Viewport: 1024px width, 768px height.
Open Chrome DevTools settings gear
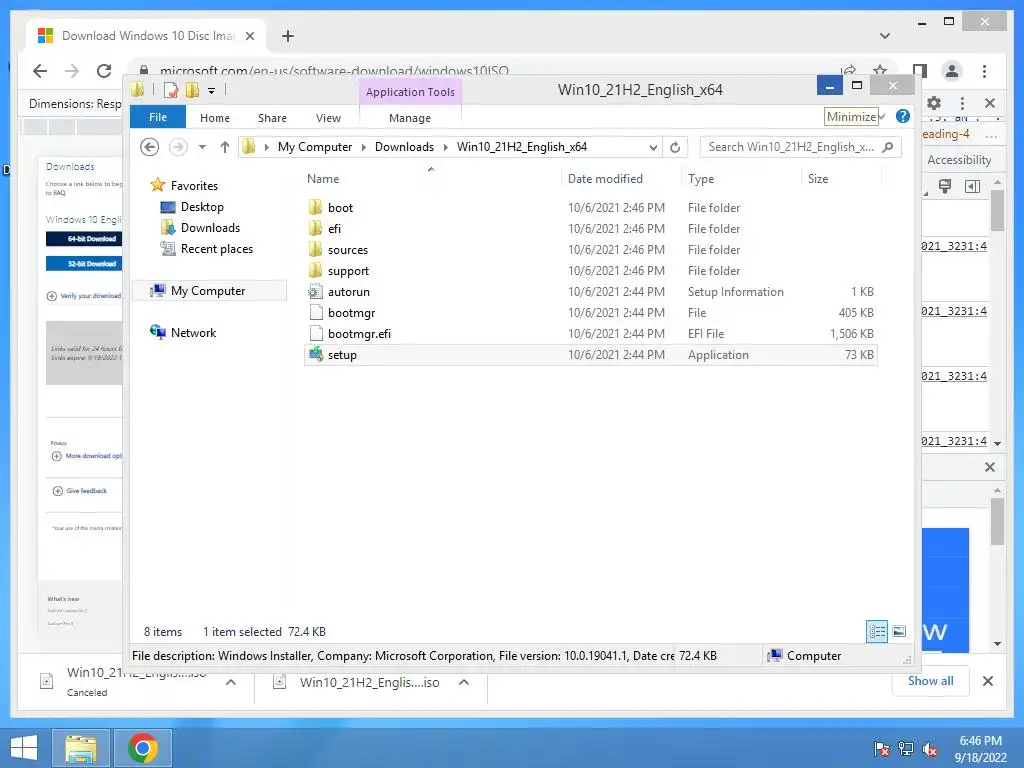coord(934,103)
